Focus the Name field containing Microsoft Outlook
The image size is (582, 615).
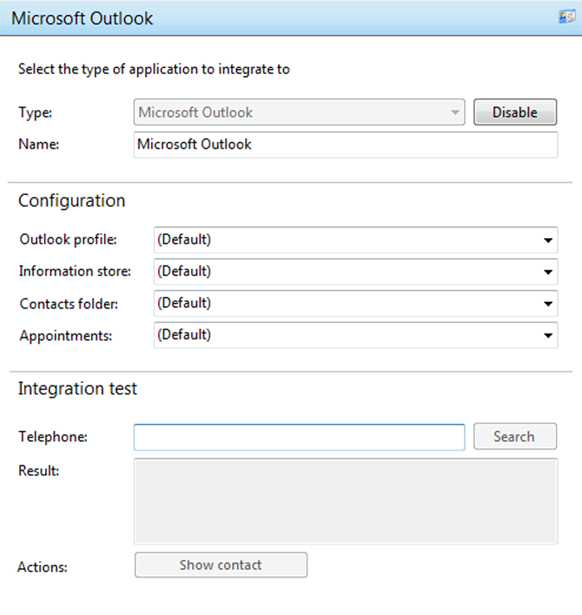click(346, 145)
